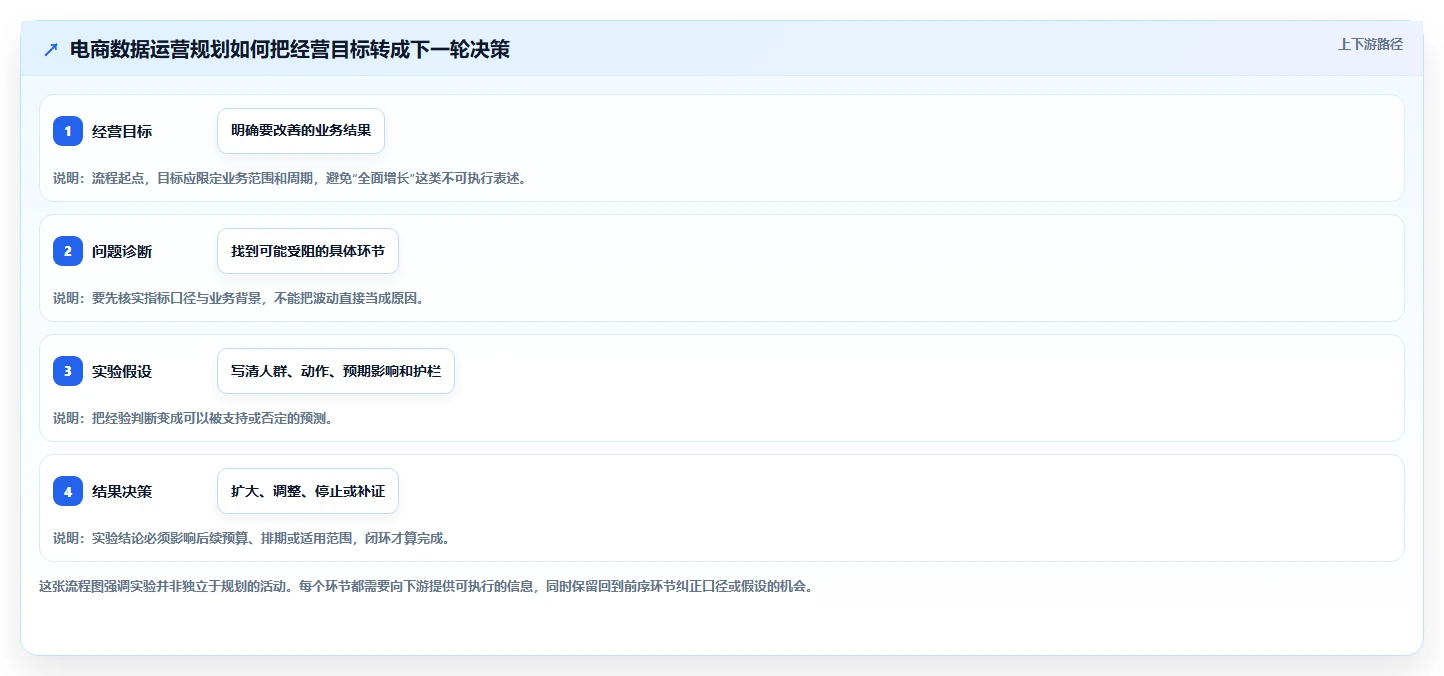Click the step 4 number badge
This screenshot has height=676, width=1444.
(x=68, y=491)
